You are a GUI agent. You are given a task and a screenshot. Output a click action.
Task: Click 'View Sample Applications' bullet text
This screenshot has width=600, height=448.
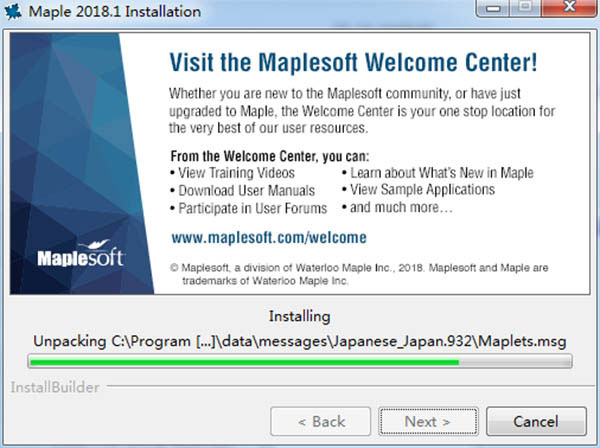[422, 190]
